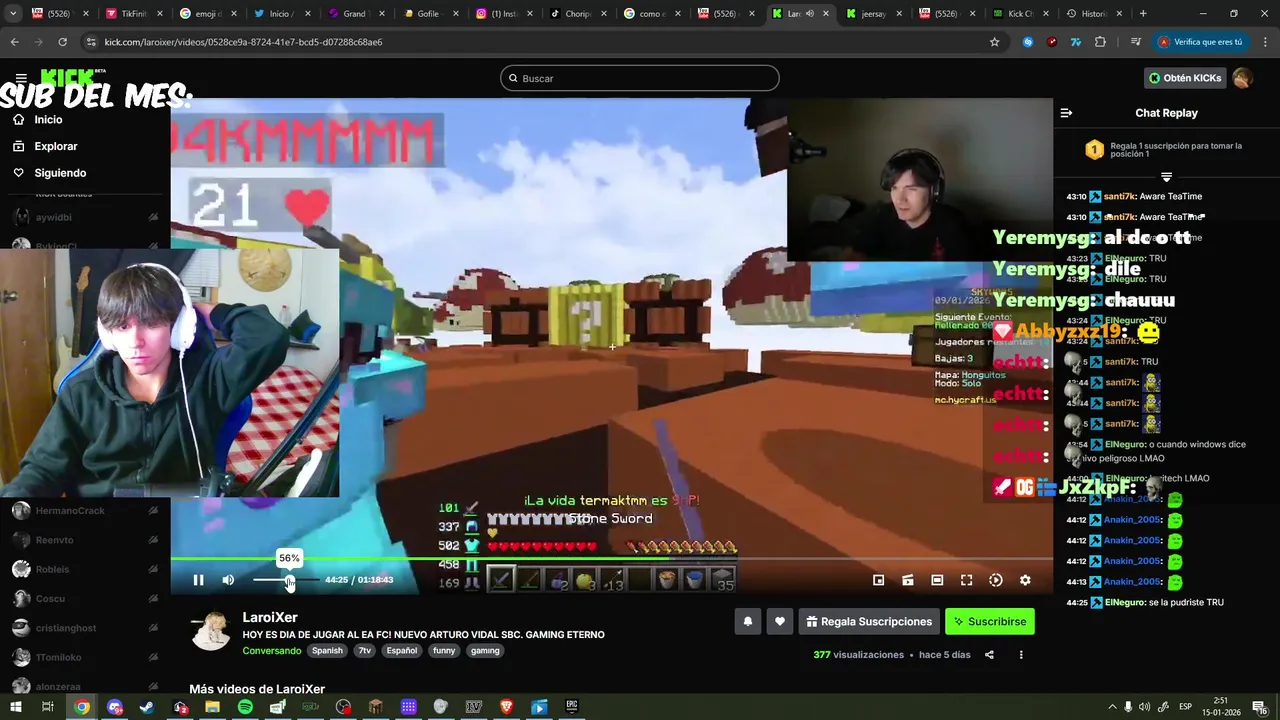Expand the gift leaderboard chevron
This screenshot has height=720, width=1280.
(1166, 177)
